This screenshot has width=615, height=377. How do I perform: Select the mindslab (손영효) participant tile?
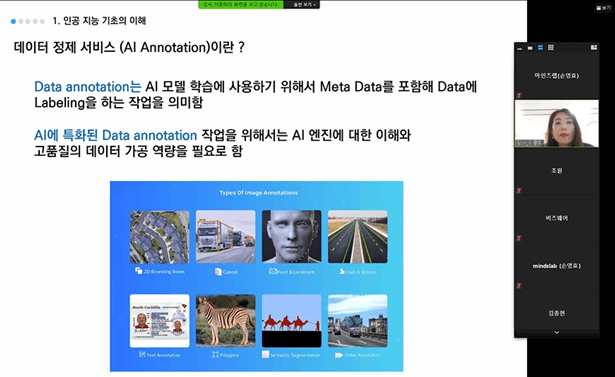(557, 266)
